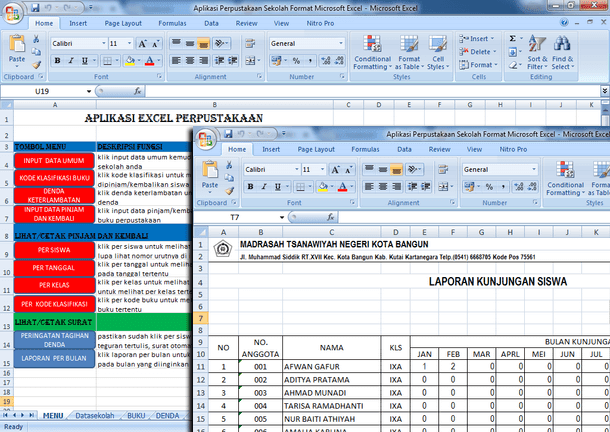Toggle Bold in front window Font group

click(x=251, y=186)
